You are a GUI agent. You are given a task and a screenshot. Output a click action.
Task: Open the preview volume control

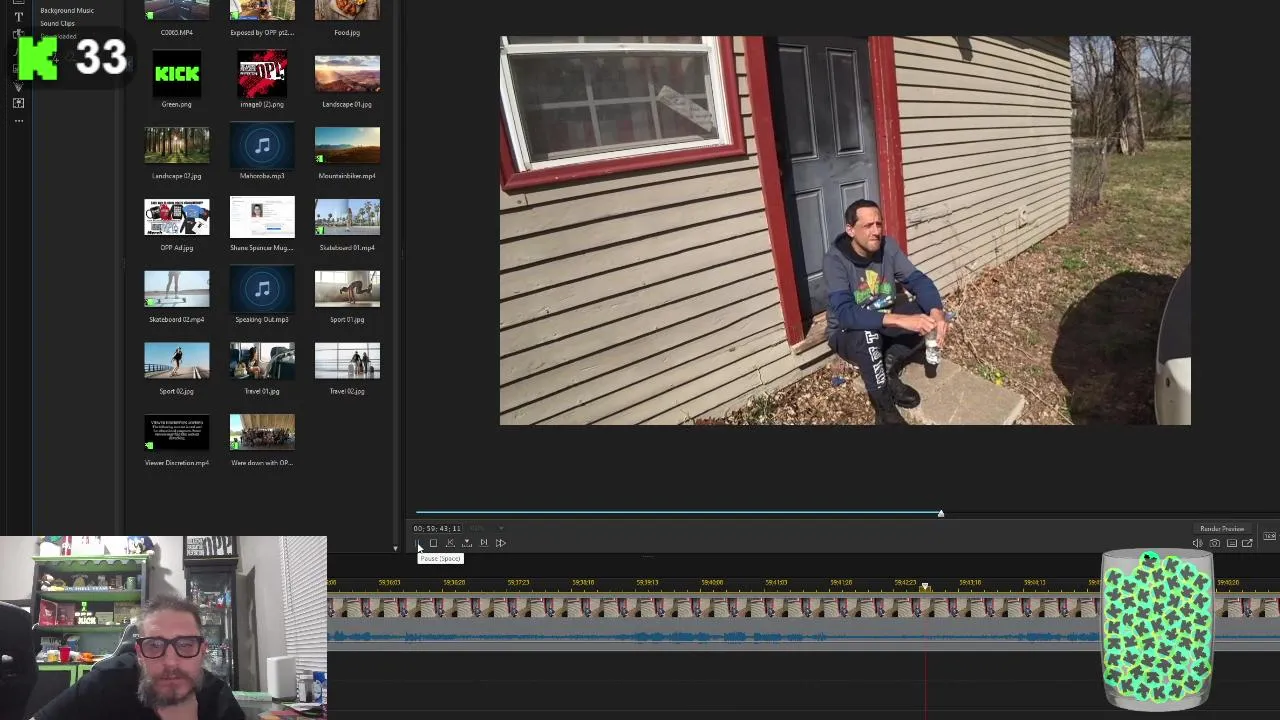pos(1197,543)
